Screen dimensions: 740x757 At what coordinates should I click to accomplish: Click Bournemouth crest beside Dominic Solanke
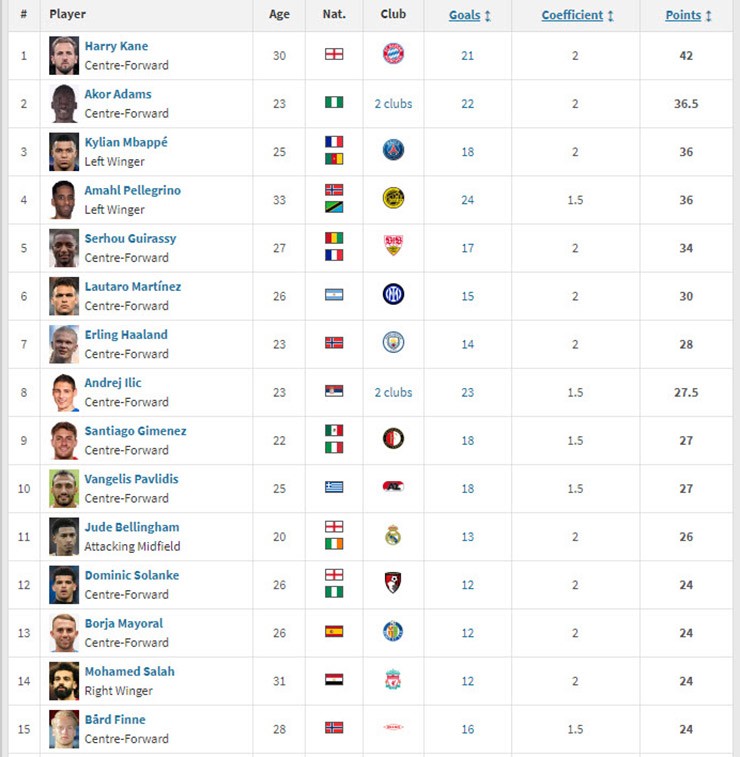[393, 584]
